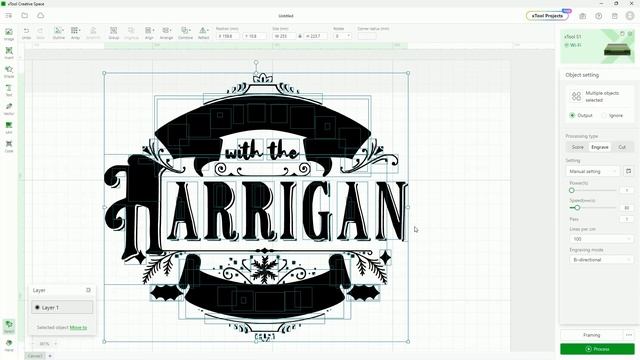The image size is (640, 360).
Task: Select the Vector pen tool
Action: [9, 109]
